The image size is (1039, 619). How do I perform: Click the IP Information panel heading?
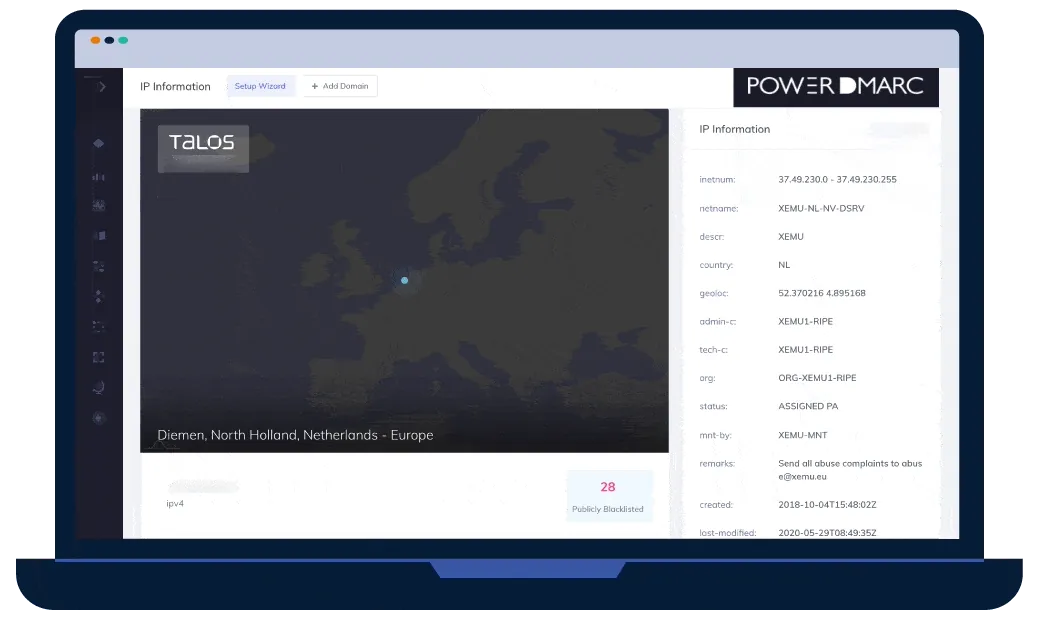734,129
